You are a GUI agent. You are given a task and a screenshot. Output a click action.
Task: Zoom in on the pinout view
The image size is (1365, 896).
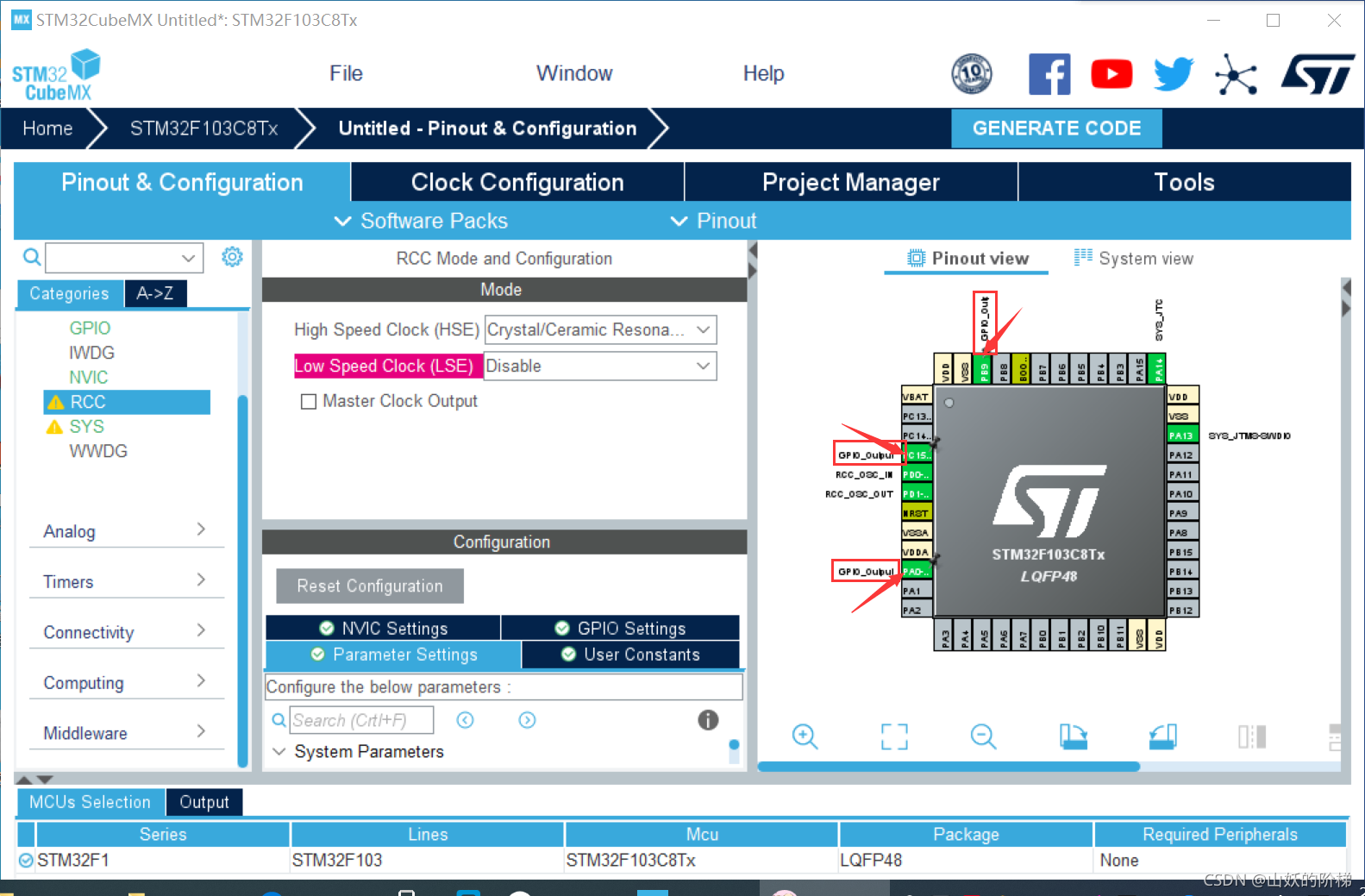[x=805, y=736]
